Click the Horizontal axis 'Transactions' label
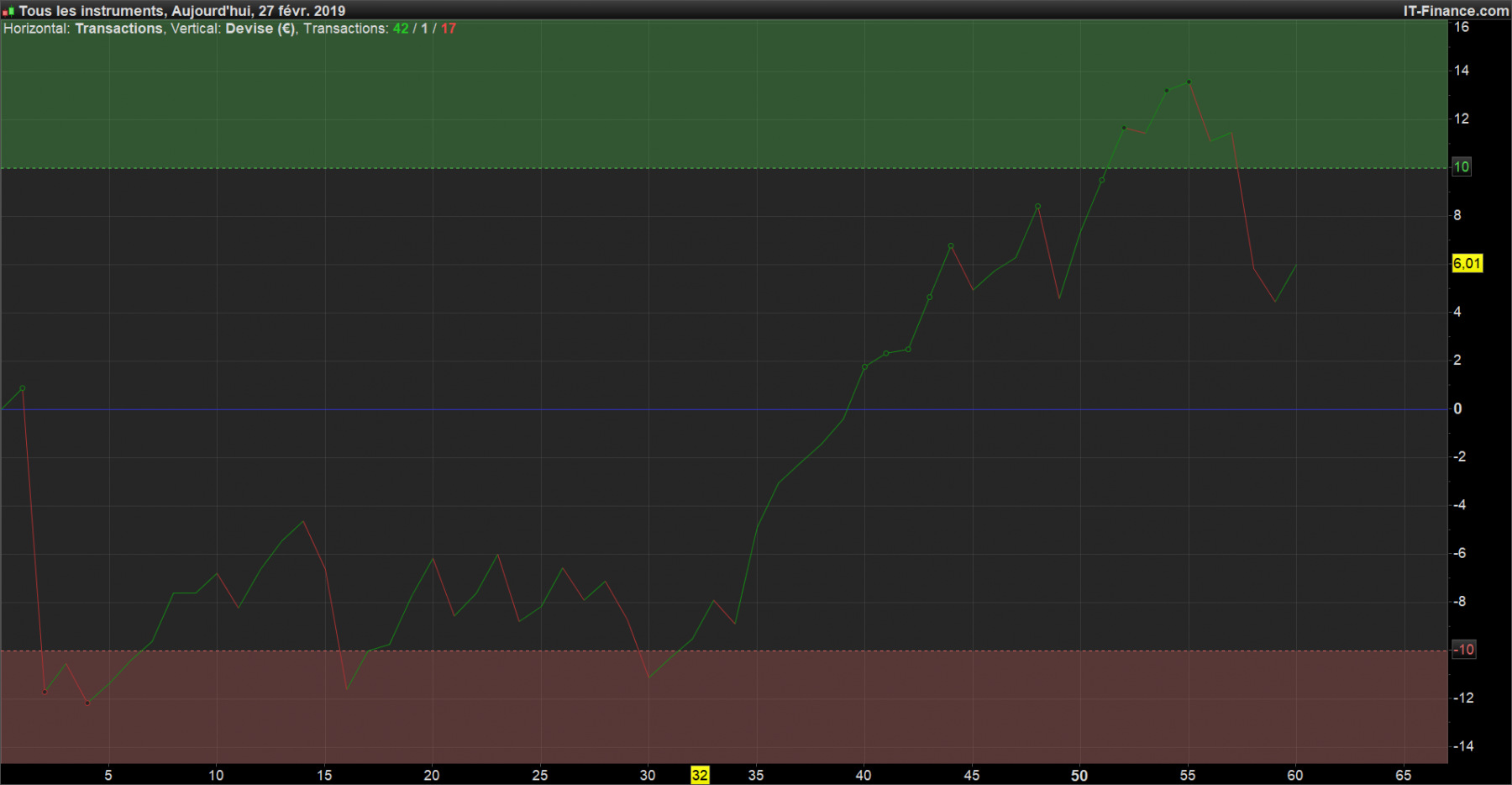The width and height of the screenshot is (1512, 785). tap(118, 29)
